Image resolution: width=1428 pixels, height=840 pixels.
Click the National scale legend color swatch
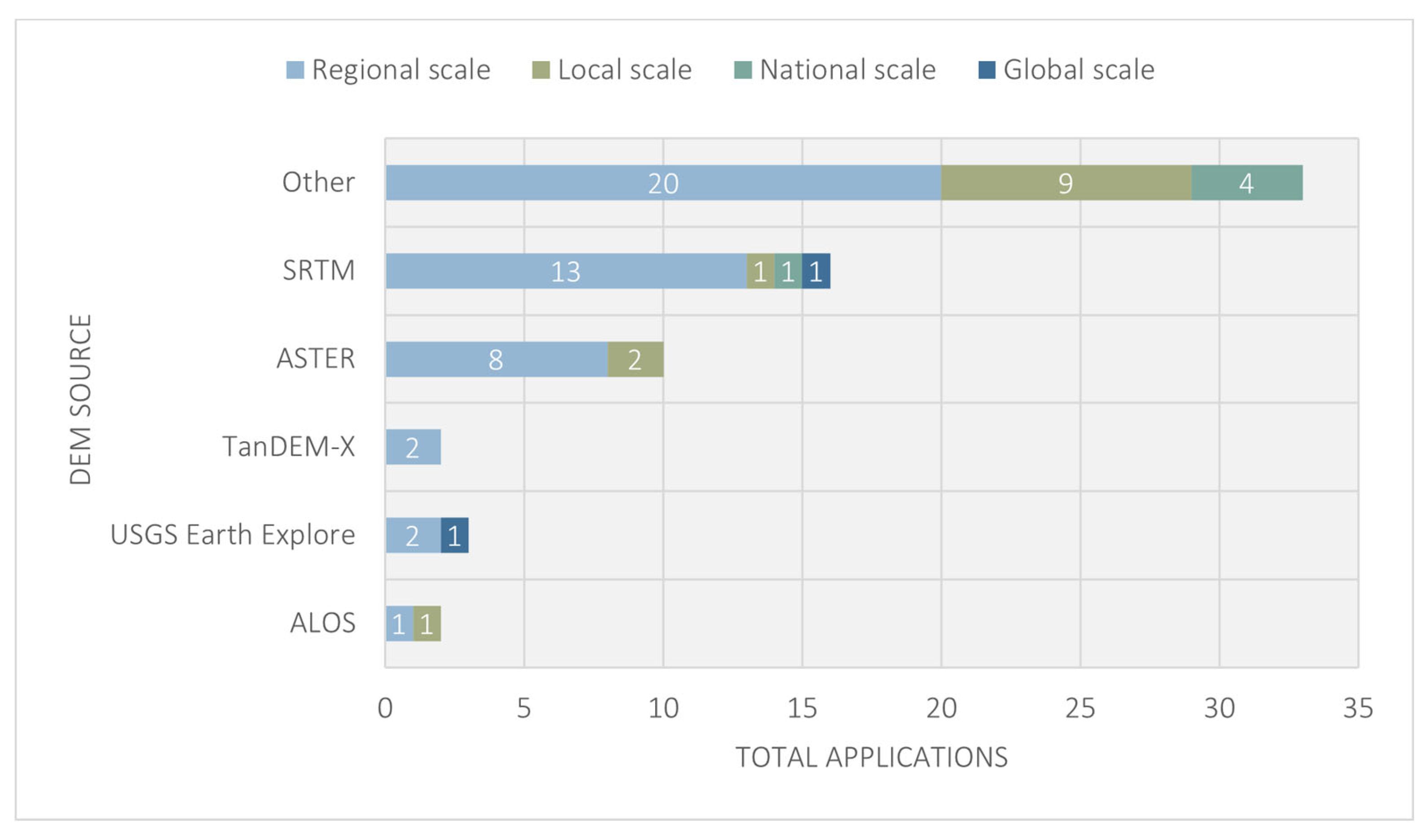742,70
